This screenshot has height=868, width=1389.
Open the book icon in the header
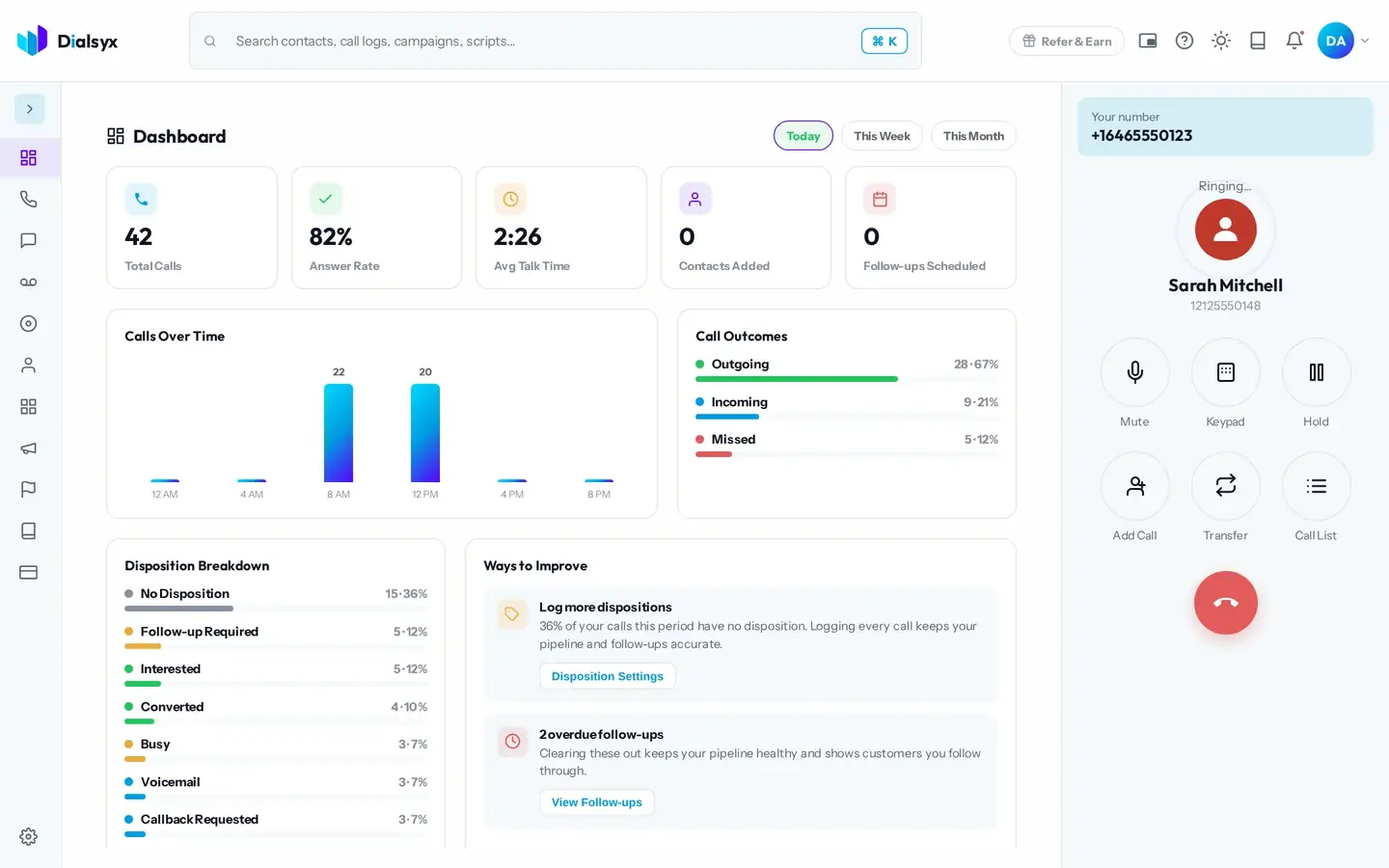(1258, 41)
